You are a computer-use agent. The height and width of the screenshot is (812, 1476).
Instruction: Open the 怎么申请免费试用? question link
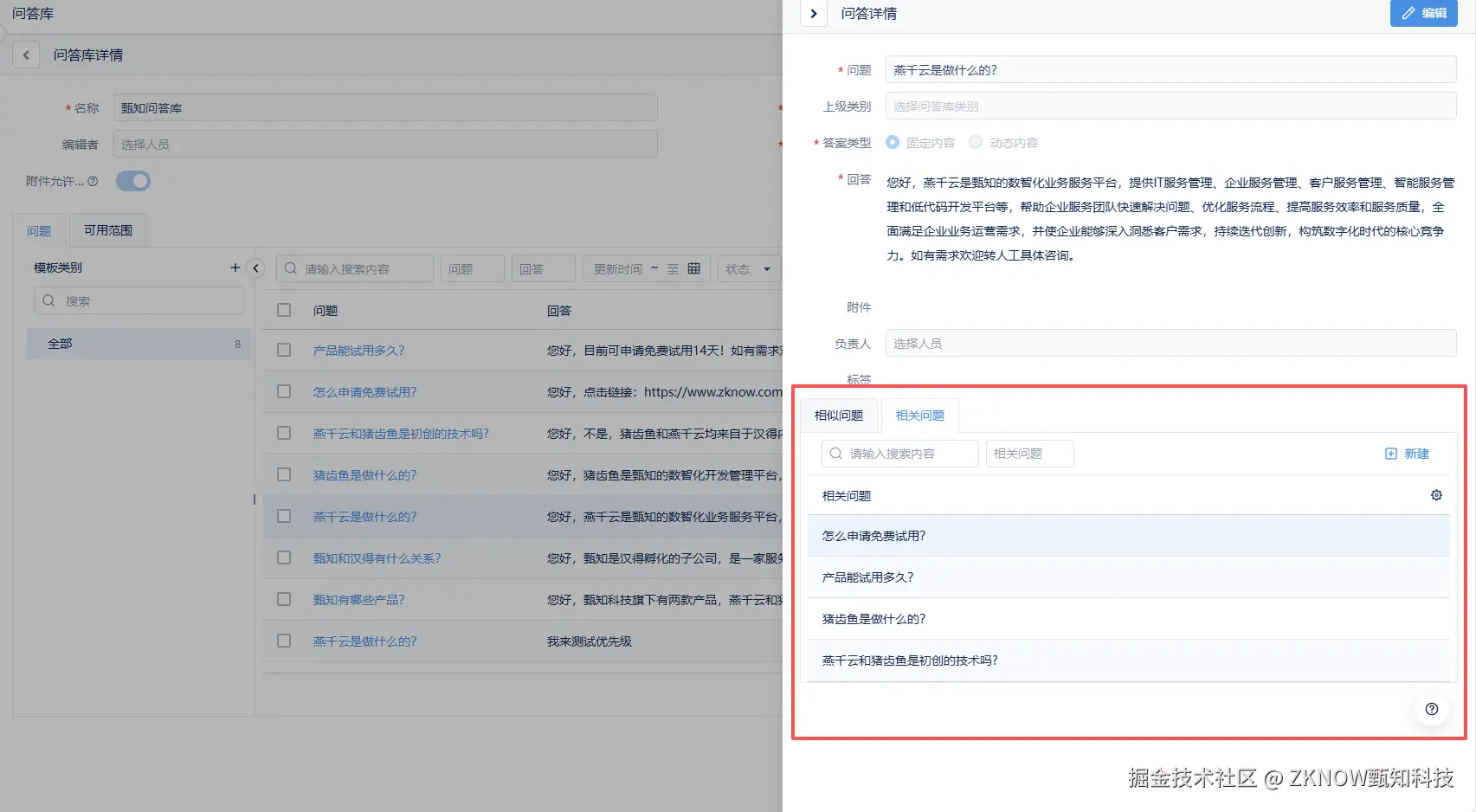(364, 392)
